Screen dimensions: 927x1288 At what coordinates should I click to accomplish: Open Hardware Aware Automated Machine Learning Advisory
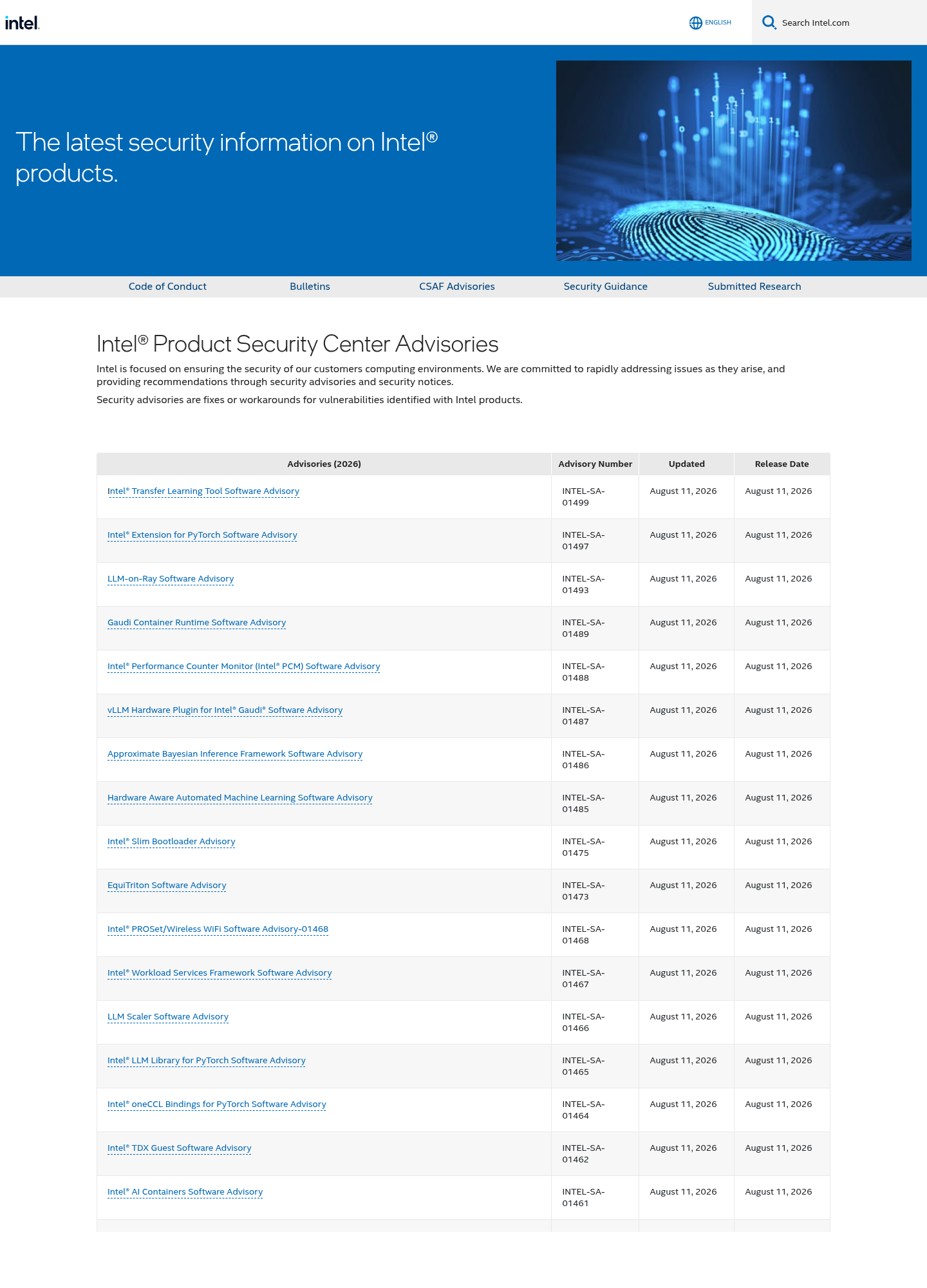239,798
